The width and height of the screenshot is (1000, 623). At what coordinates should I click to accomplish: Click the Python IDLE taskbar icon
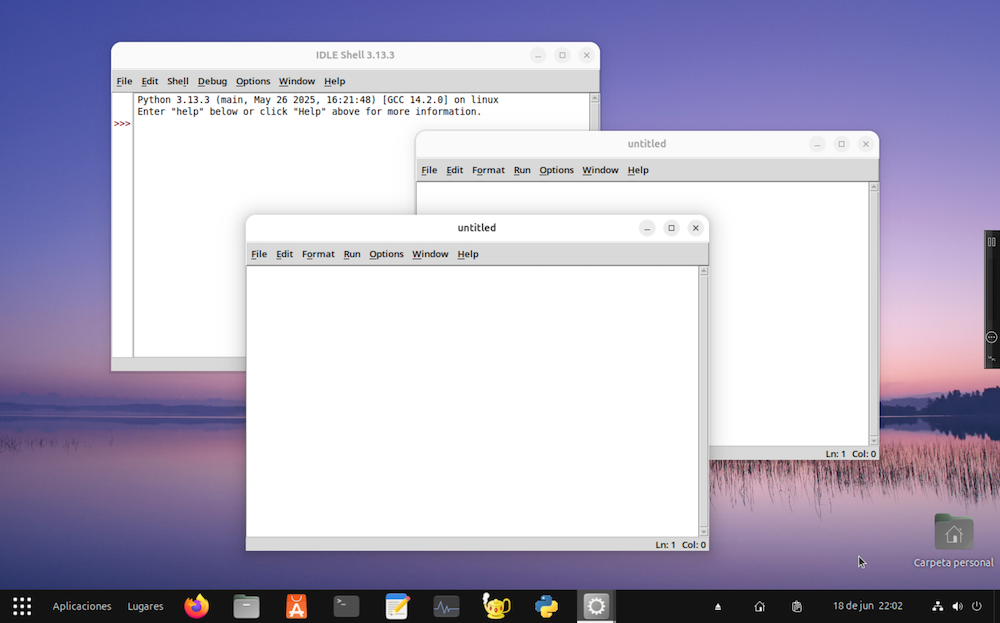point(546,606)
